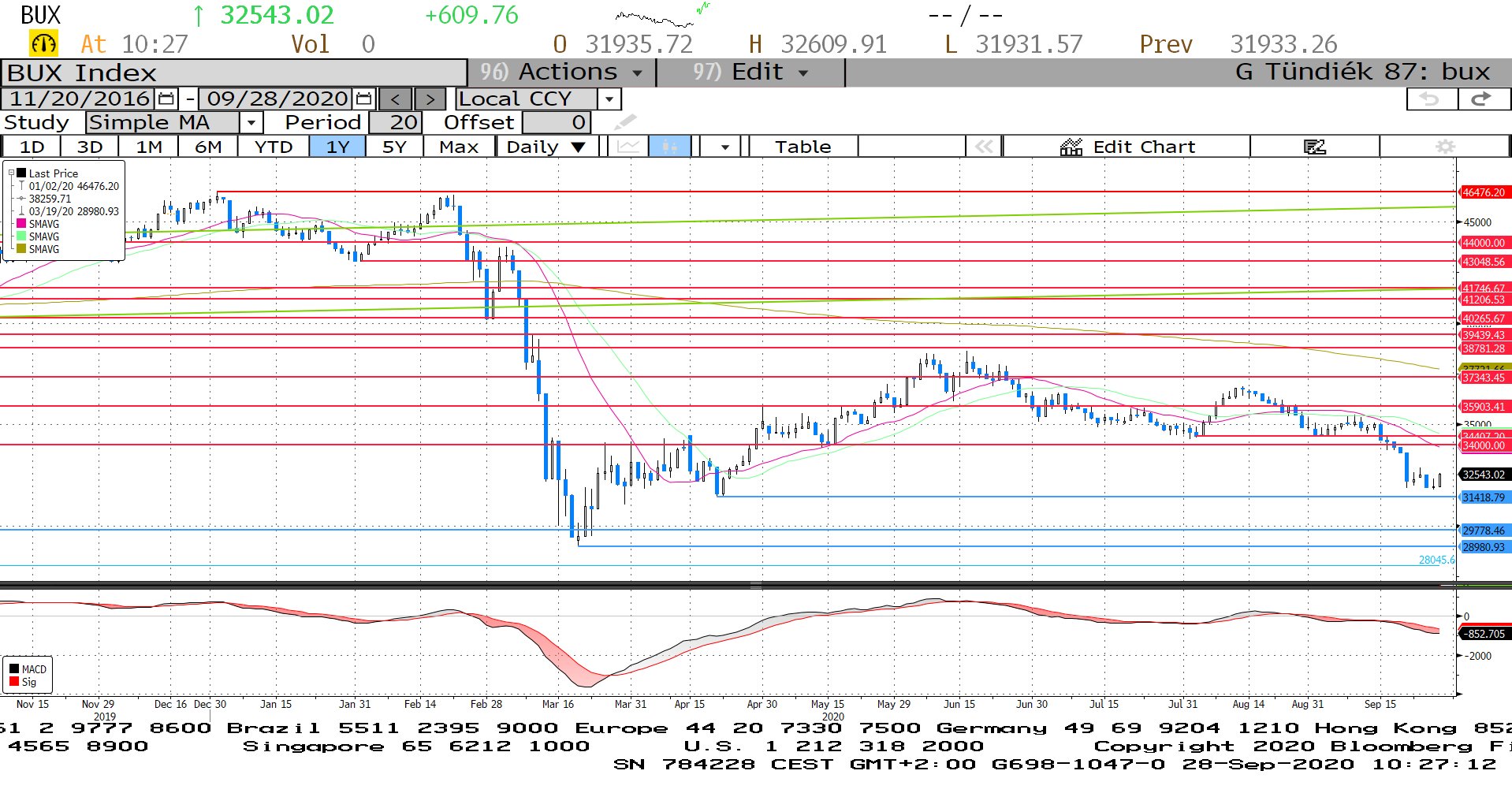The image size is (1512, 808).
Task: Click the light green SMAVG color swatch
Action: coord(22,236)
